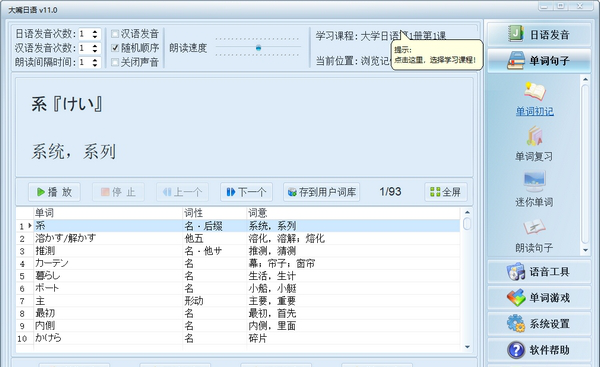The width and height of the screenshot is (600, 381).
Task: Click the 形动 part-of-speech cell
Action: 194,301
